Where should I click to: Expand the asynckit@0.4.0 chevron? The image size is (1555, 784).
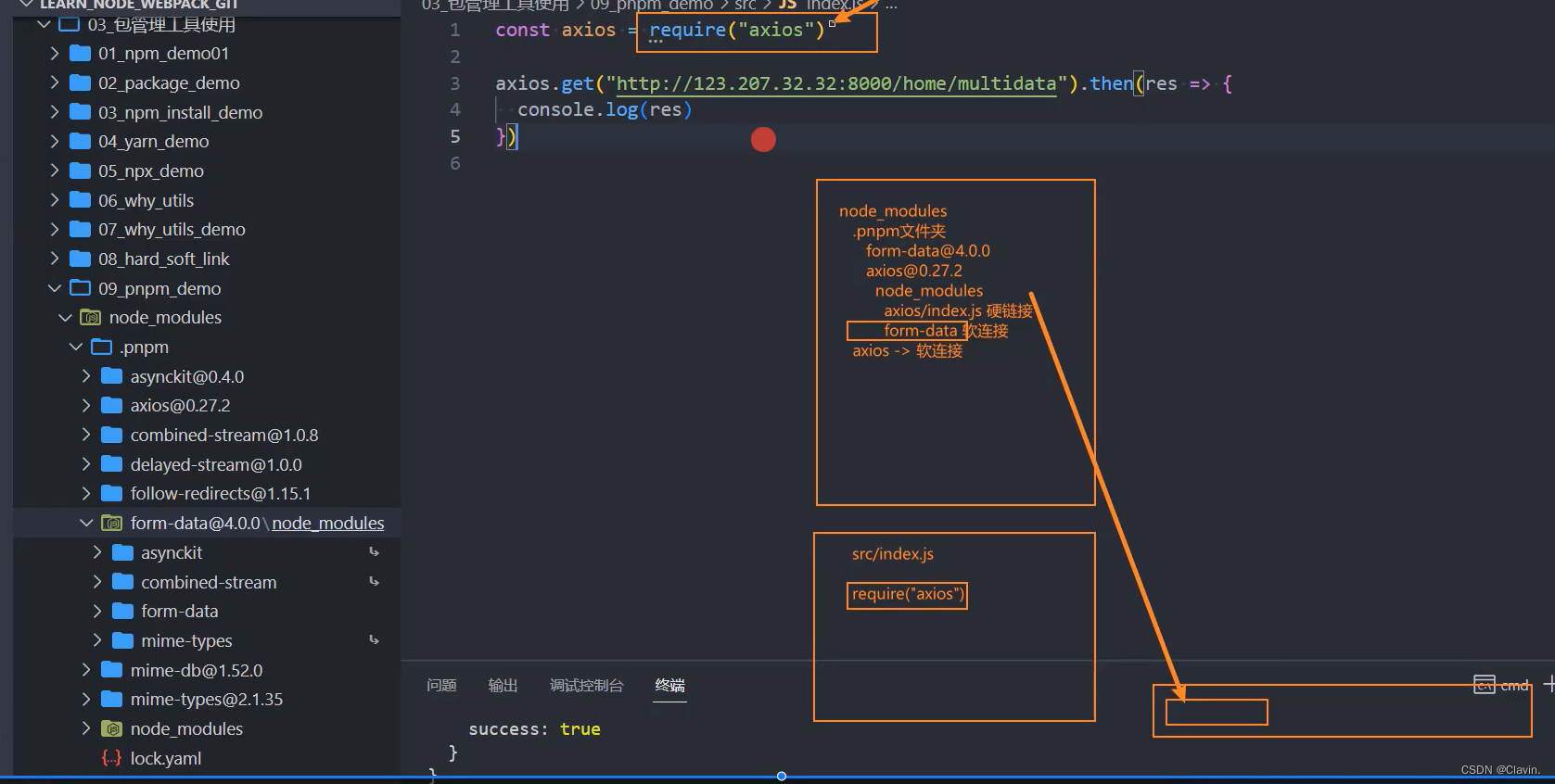[x=86, y=376]
